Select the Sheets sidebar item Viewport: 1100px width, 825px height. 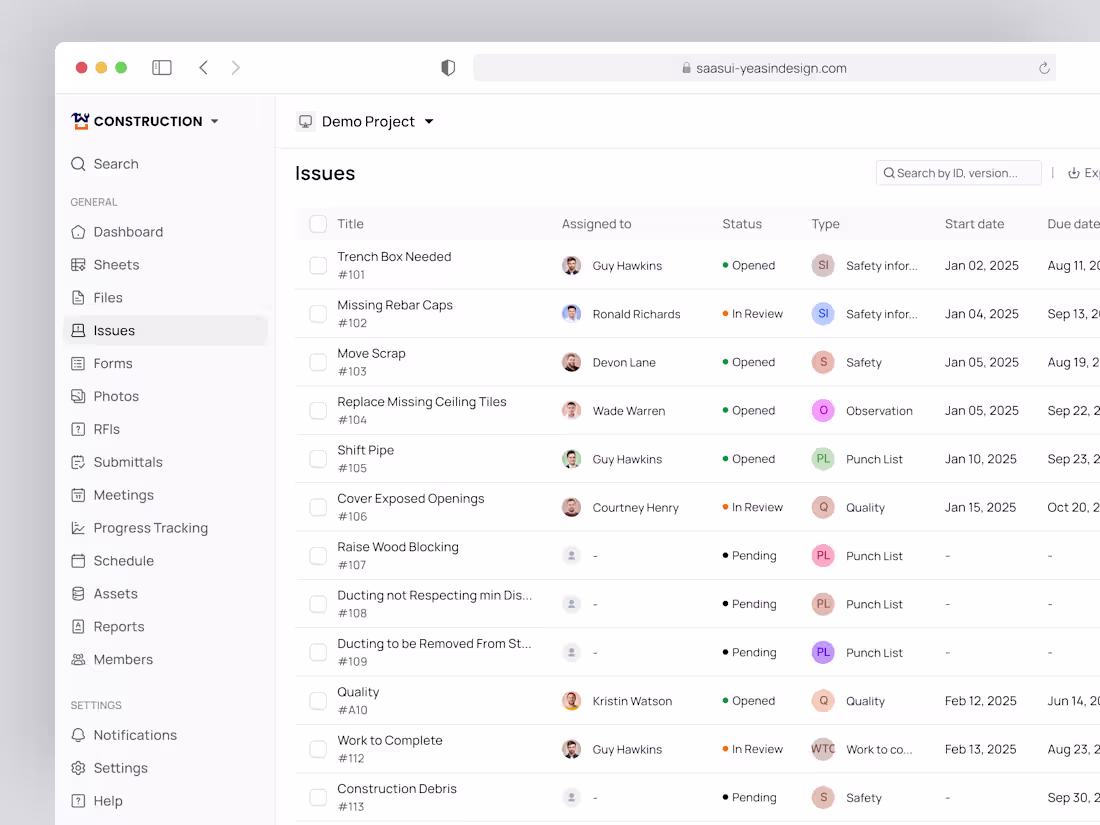pos(116,264)
